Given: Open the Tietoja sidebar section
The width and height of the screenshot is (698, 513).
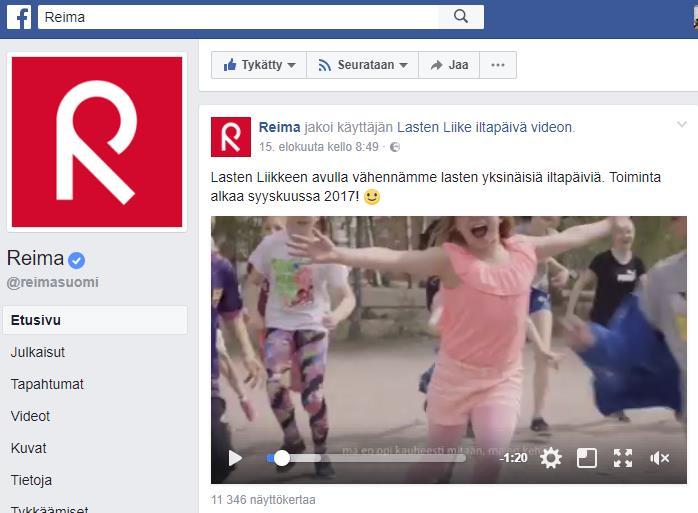Looking at the screenshot, I should pos(31,480).
